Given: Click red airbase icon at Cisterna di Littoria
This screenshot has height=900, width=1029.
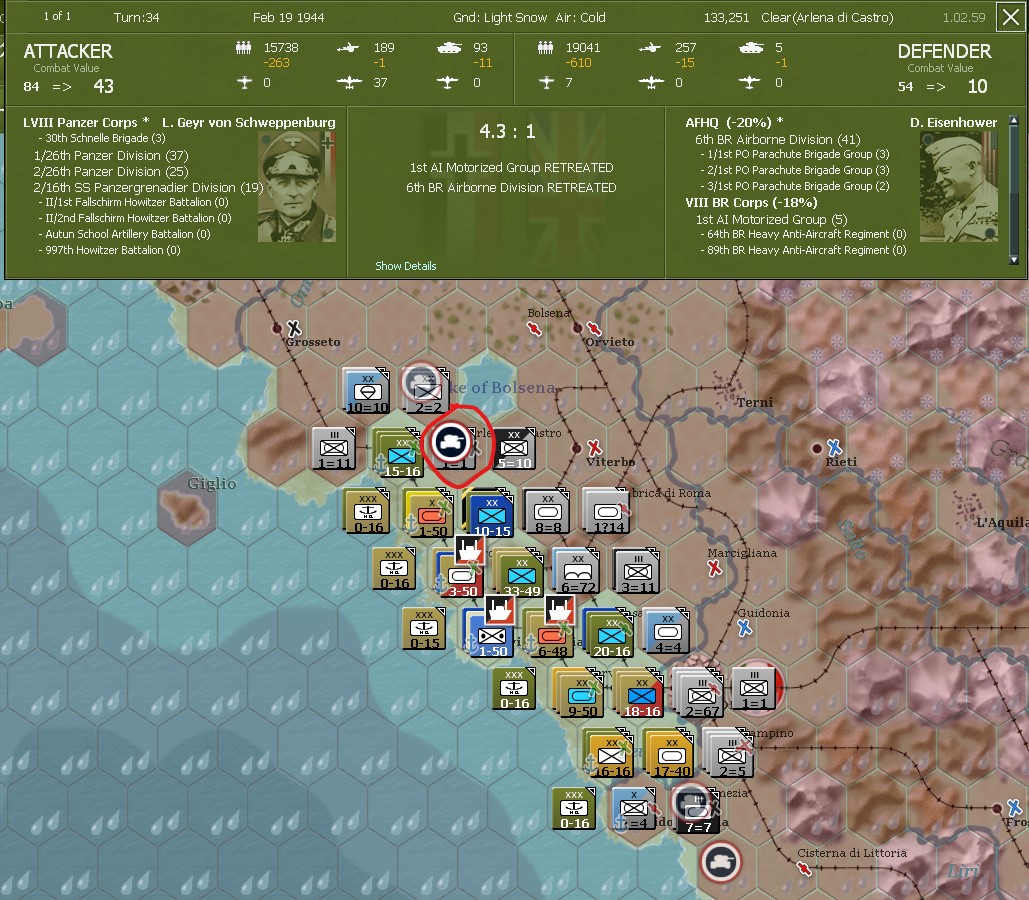Looking at the screenshot, I should pos(804,869).
